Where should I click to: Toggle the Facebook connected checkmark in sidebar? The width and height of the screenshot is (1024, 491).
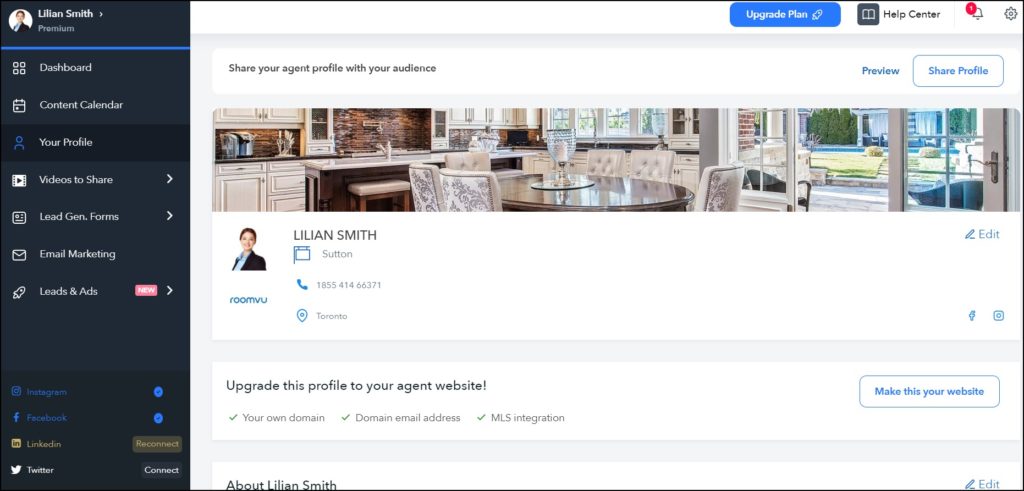click(x=158, y=418)
